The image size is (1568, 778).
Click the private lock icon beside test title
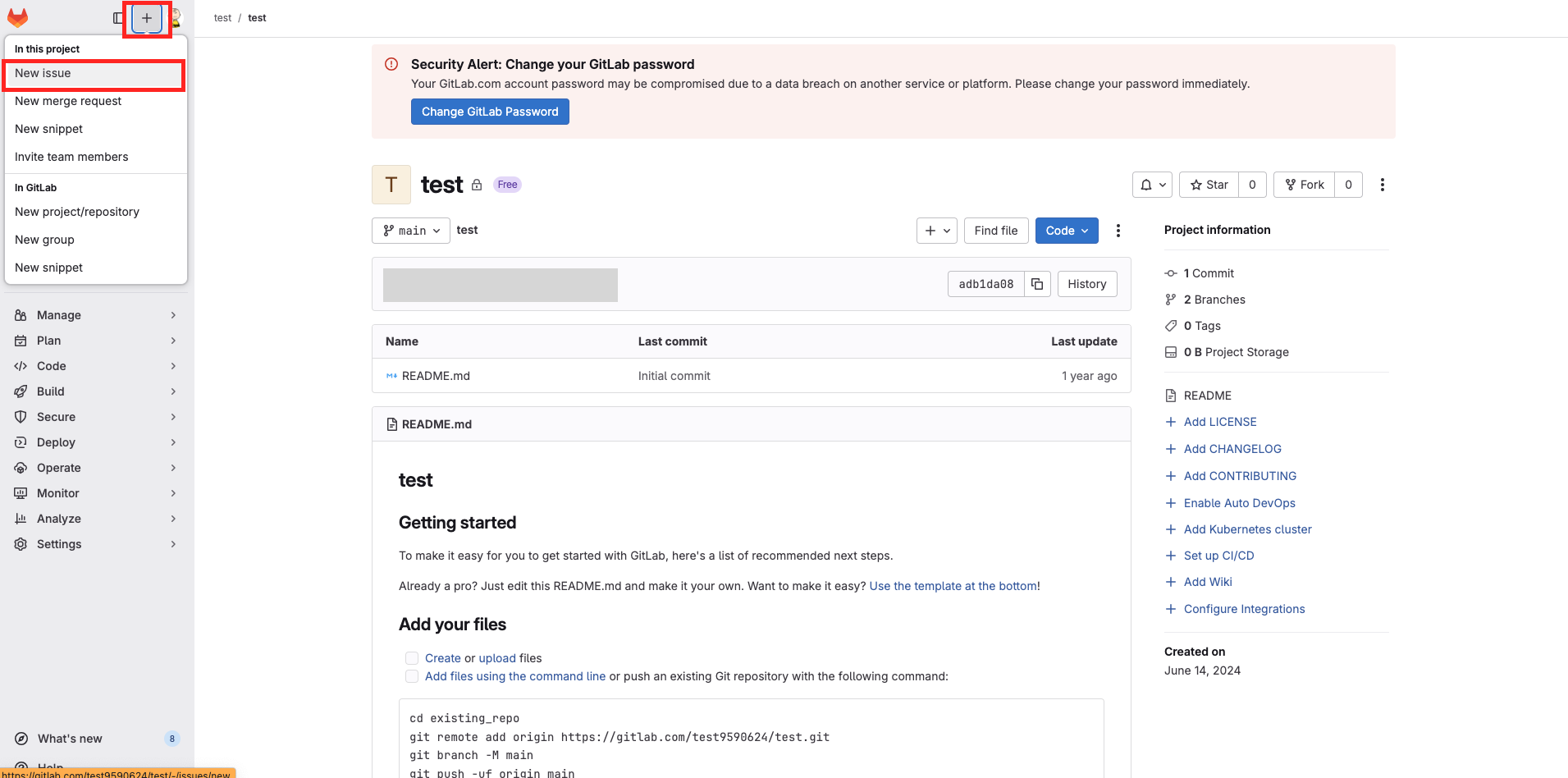[477, 185]
